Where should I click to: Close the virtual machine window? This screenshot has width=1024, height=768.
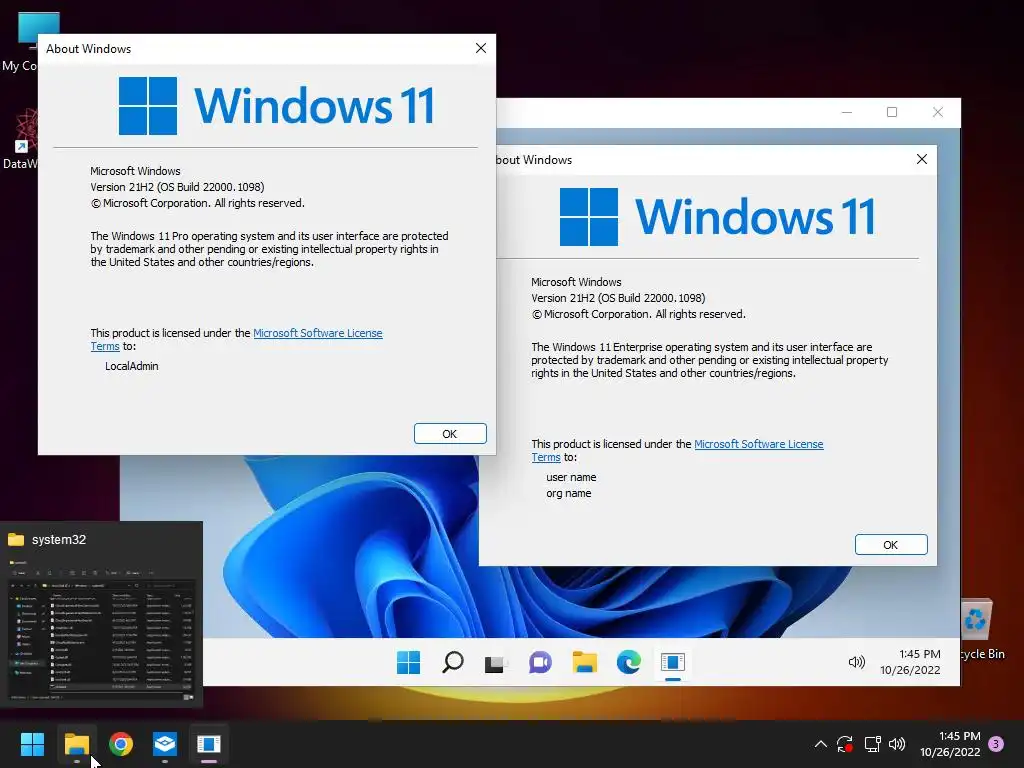[x=938, y=112]
